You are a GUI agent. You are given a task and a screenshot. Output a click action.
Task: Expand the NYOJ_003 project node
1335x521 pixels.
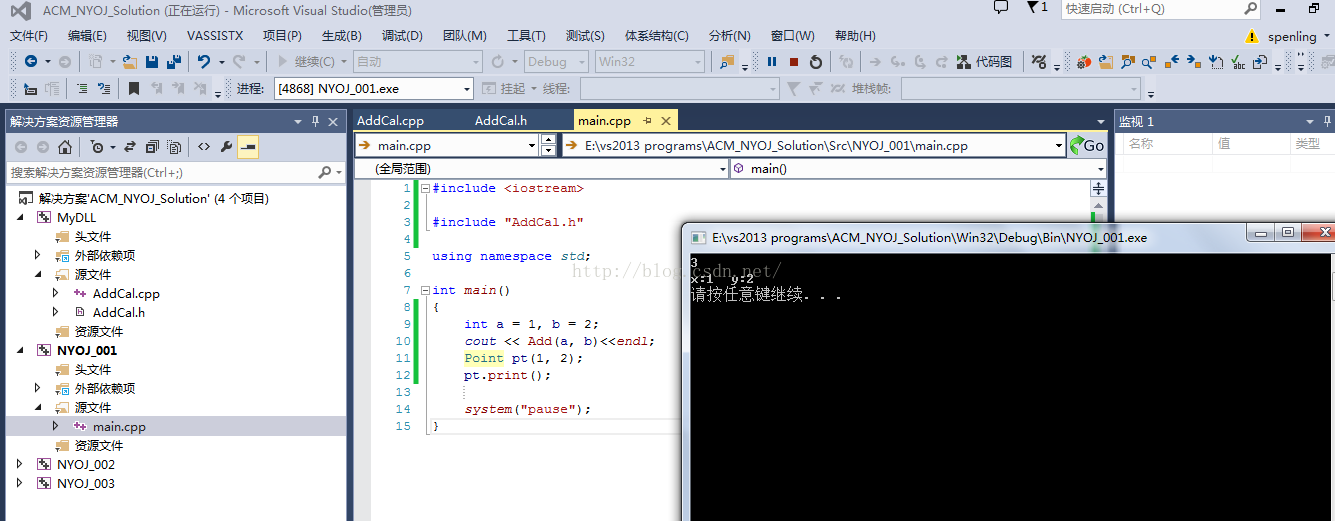(x=21, y=483)
